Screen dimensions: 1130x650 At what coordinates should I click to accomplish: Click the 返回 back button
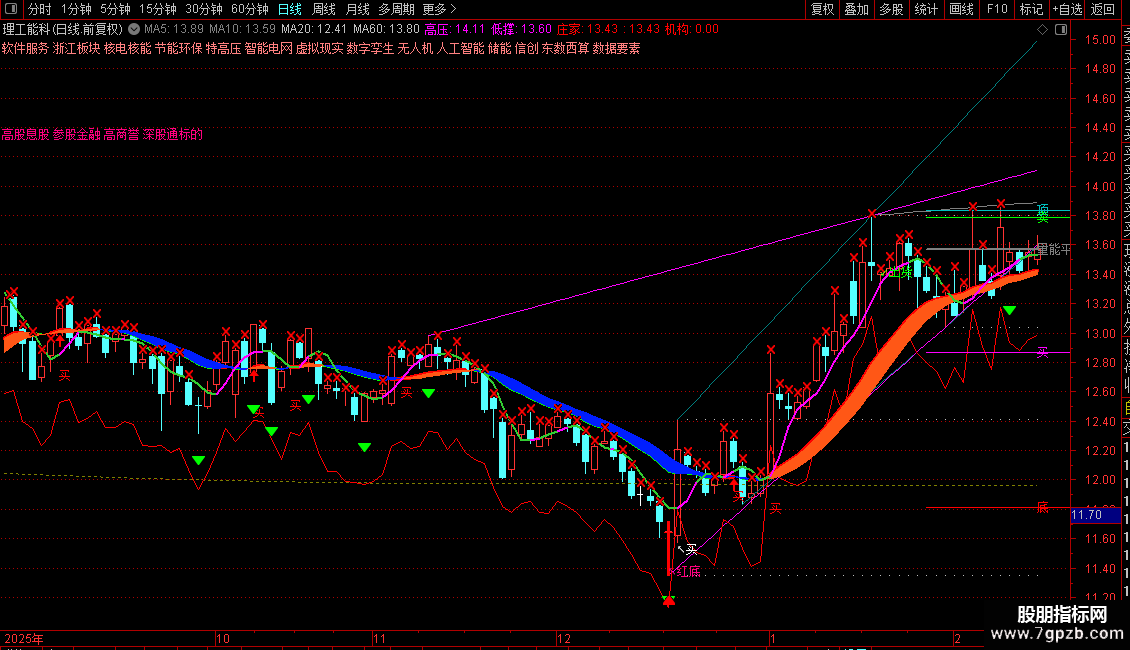coord(1103,9)
